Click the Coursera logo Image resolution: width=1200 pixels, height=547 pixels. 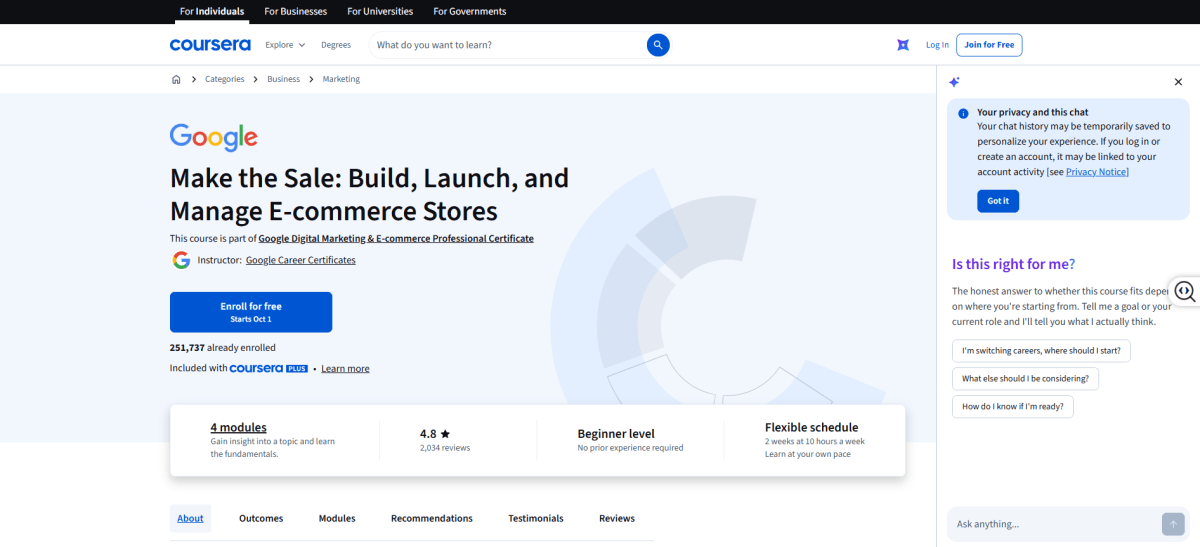(210, 45)
